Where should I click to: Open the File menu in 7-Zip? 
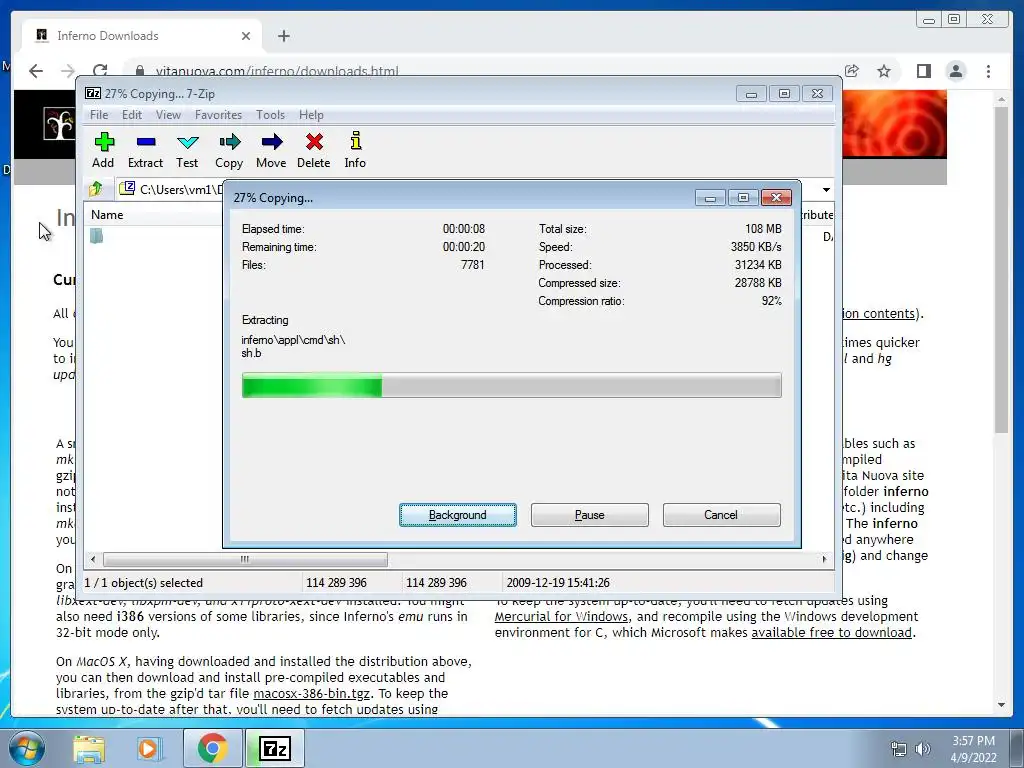click(99, 115)
